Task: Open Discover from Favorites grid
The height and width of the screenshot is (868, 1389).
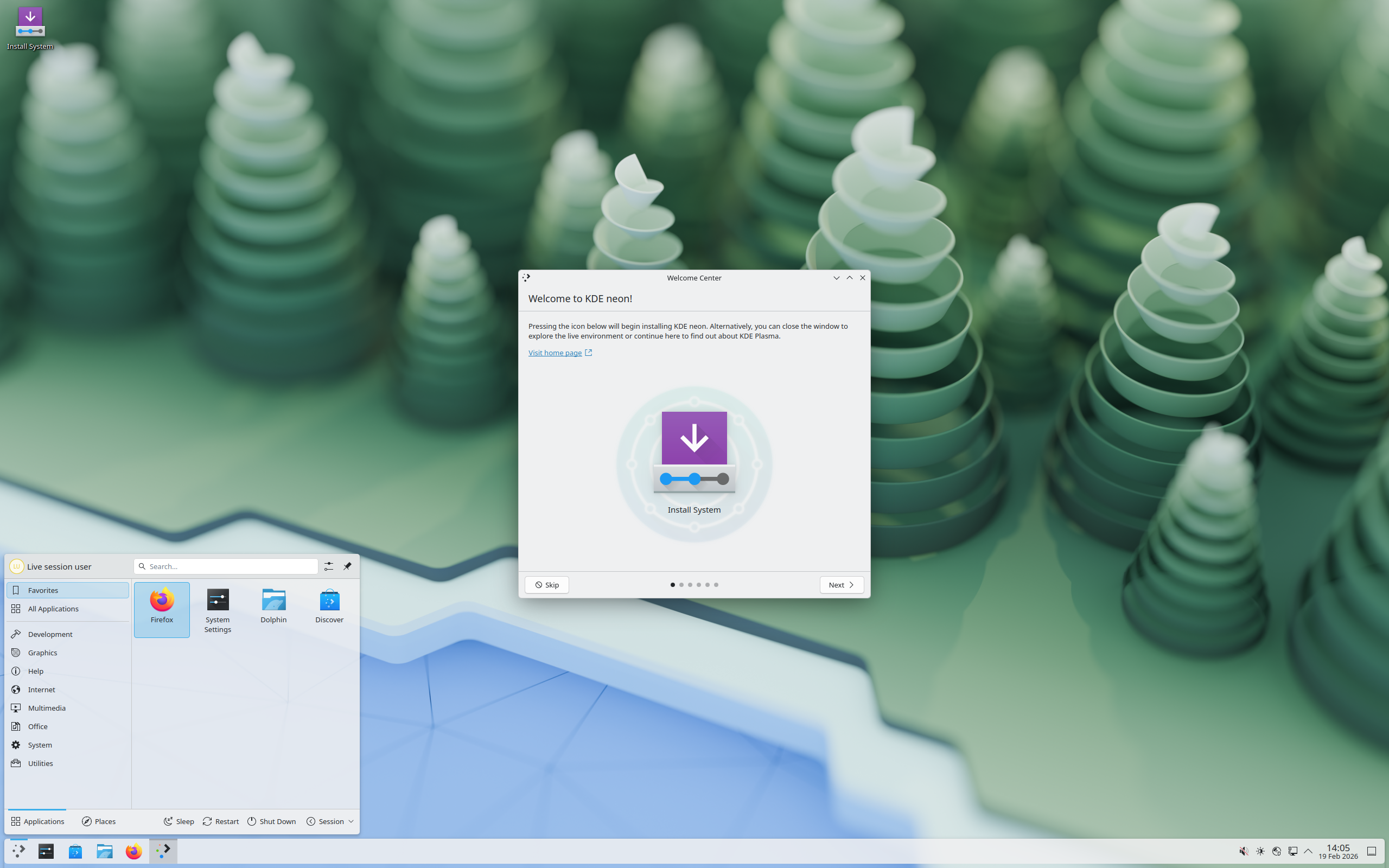Action: [x=329, y=609]
